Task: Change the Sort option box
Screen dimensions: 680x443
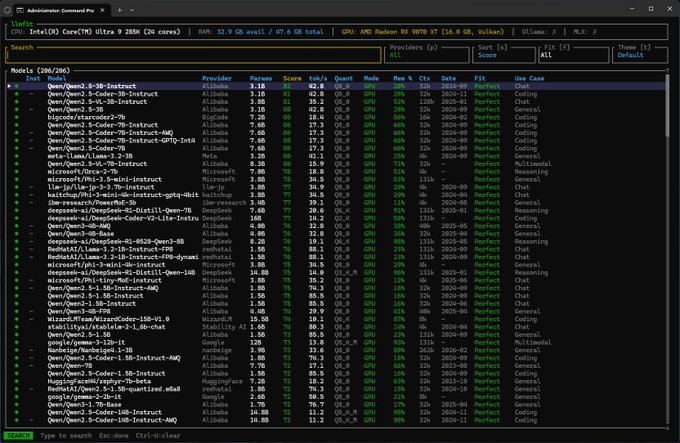Action: point(504,55)
